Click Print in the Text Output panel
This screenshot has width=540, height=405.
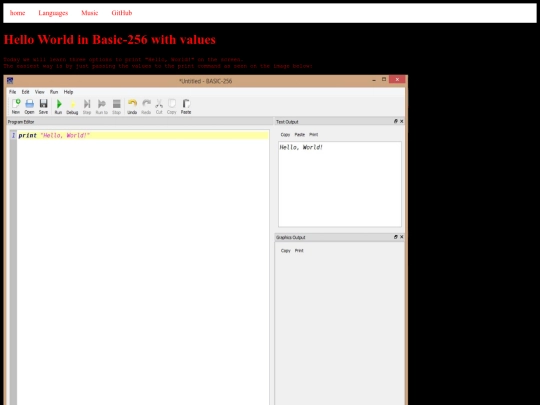click(313, 135)
